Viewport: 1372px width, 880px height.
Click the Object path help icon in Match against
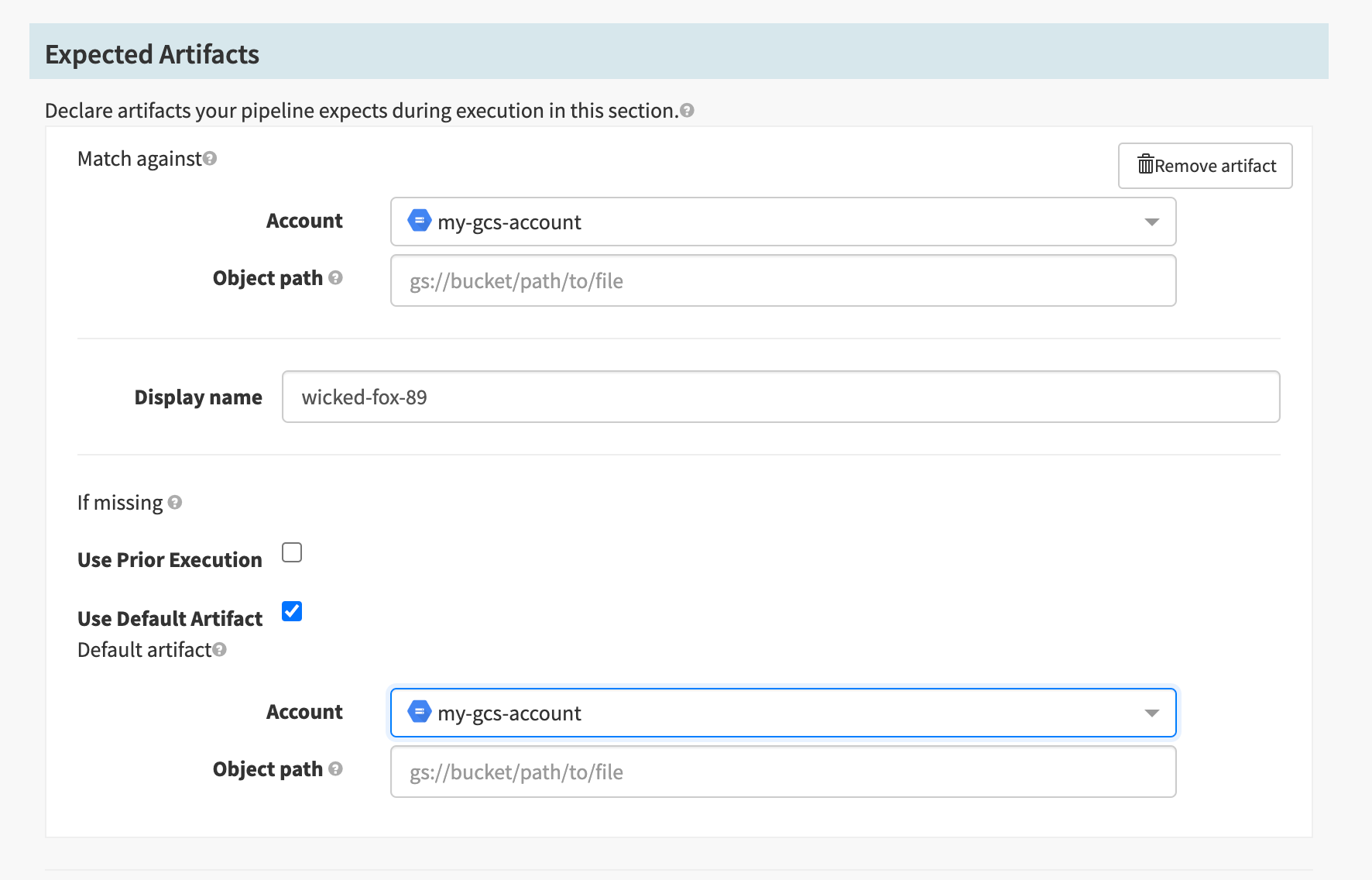pyautogui.click(x=335, y=279)
